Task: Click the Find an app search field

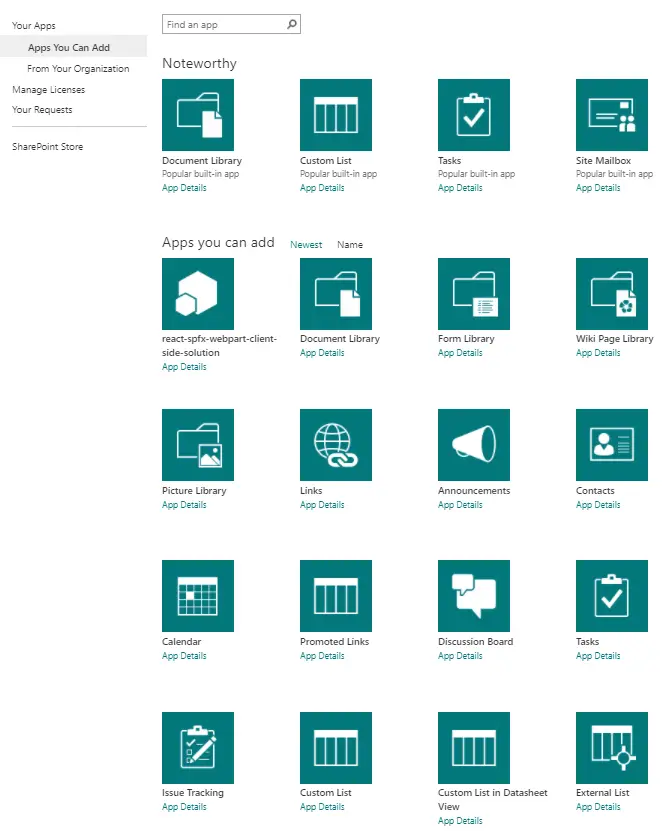Action: 231,24
